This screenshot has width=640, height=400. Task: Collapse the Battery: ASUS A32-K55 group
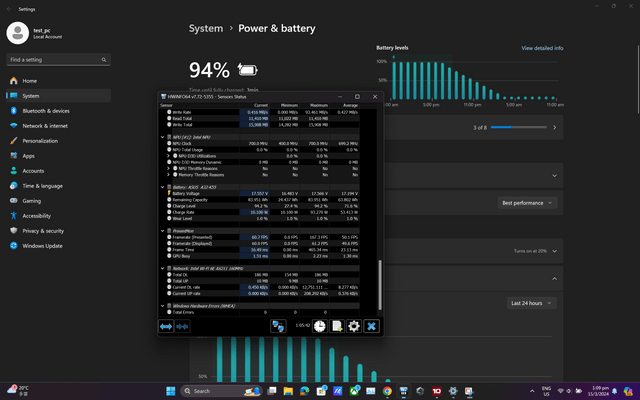click(x=162, y=187)
